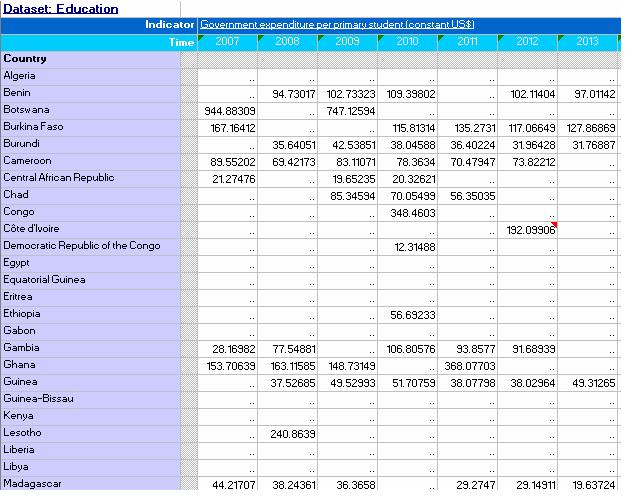Select the Congo row label

click(19, 212)
